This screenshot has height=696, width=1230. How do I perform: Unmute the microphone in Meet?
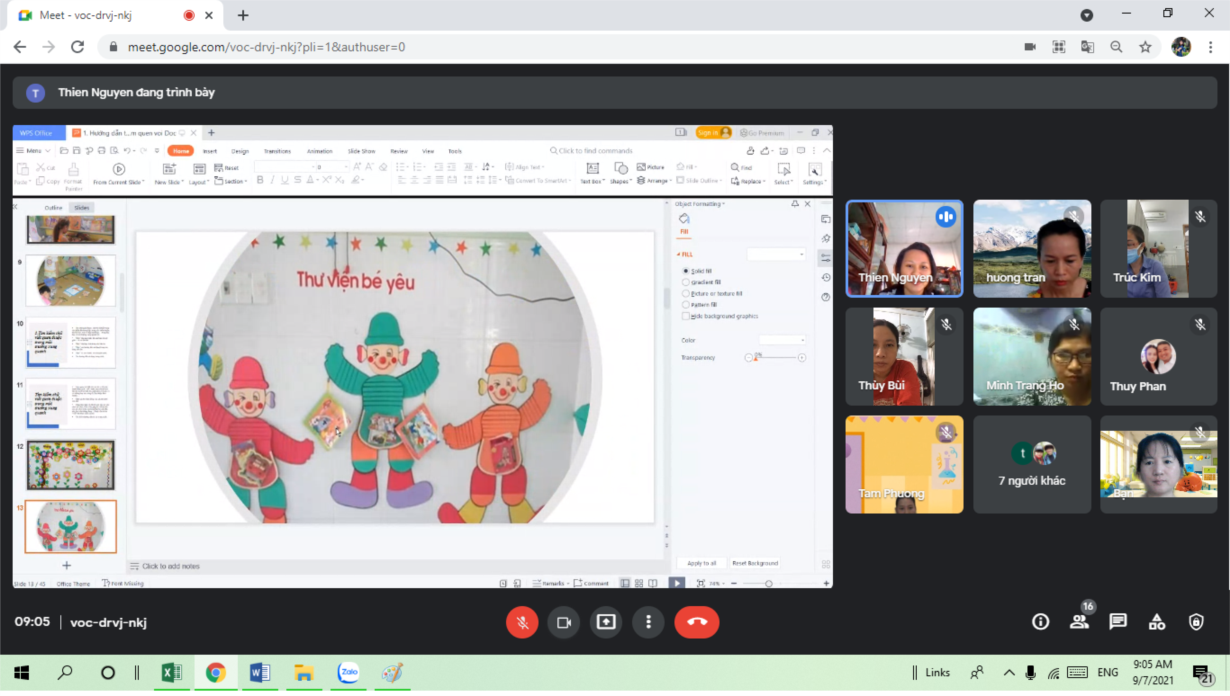[521, 622]
